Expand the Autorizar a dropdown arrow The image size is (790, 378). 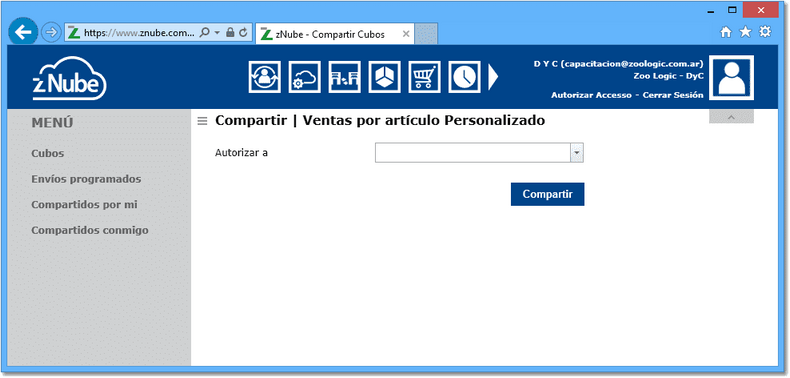click(x=576, y=153)
